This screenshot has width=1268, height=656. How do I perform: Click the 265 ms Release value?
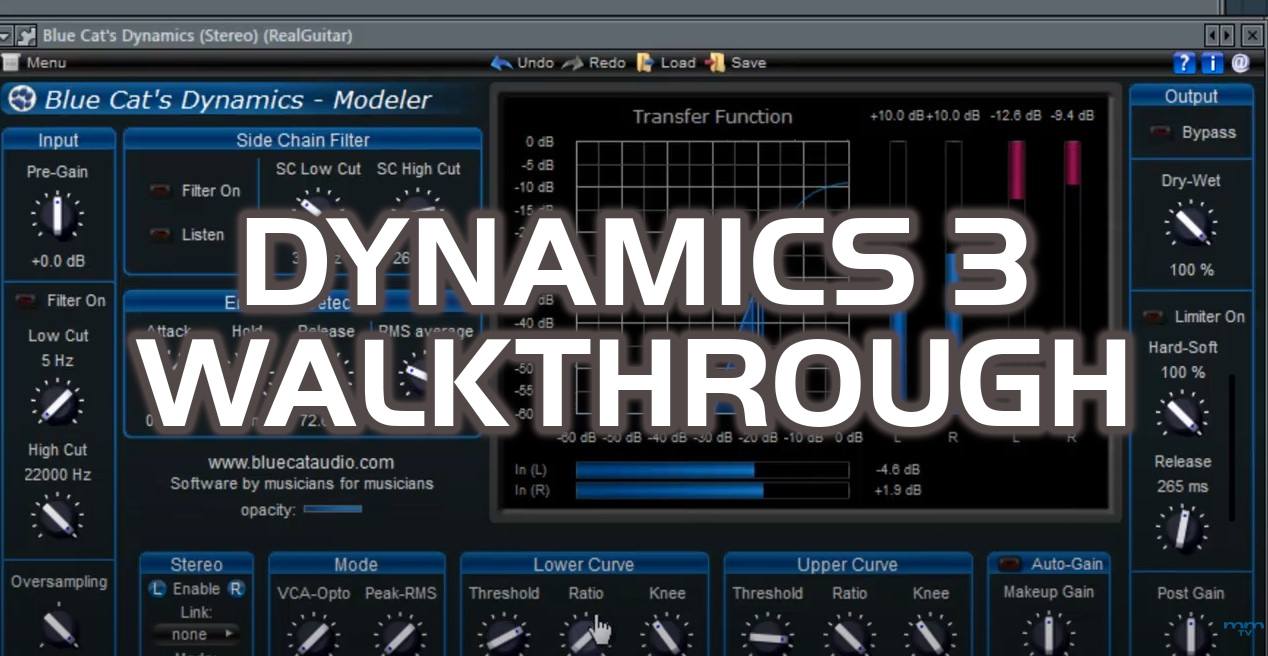(x=1183, y=486)
